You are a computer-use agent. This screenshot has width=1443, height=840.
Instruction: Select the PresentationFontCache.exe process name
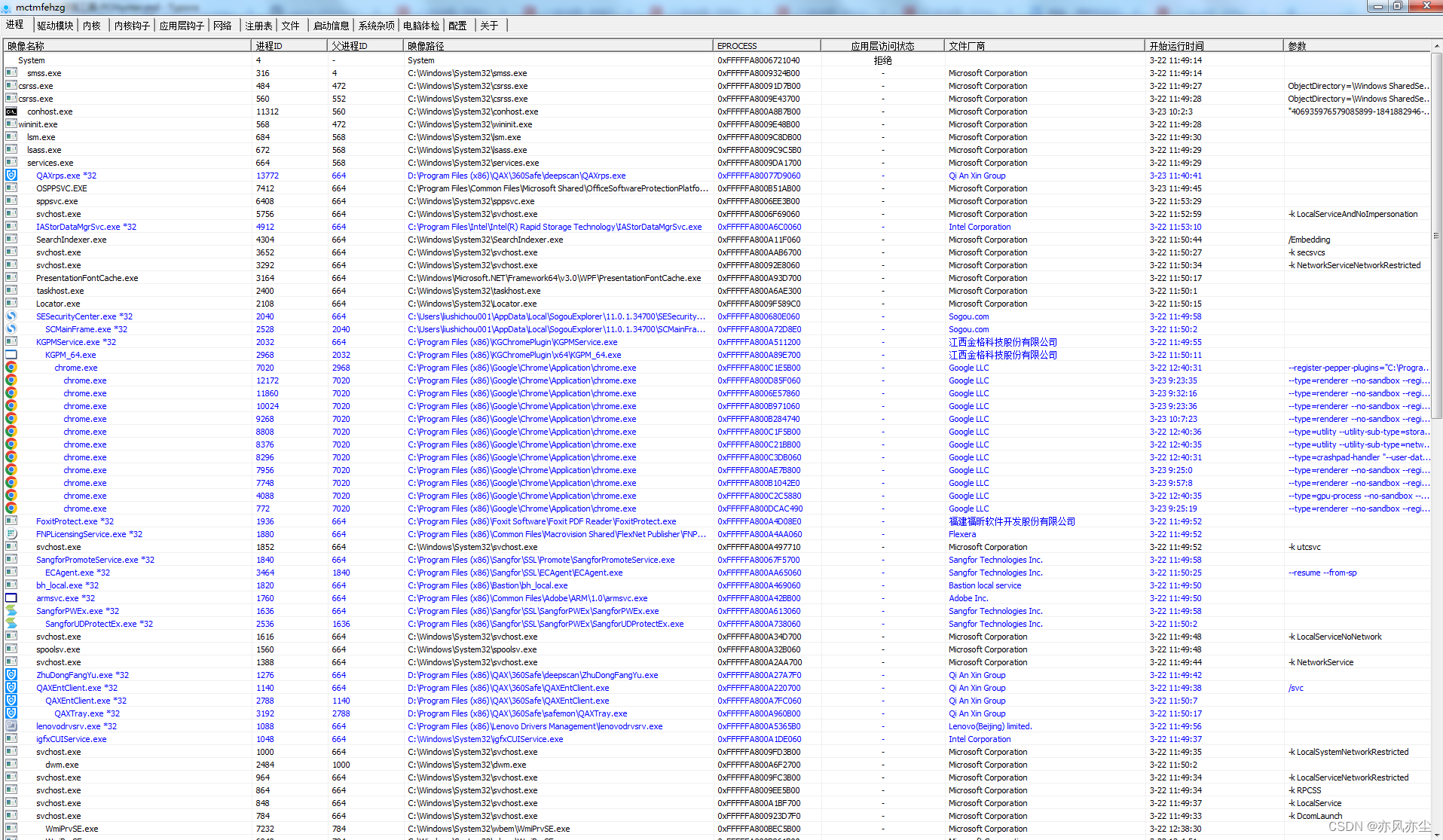click(x=87, y=278)
